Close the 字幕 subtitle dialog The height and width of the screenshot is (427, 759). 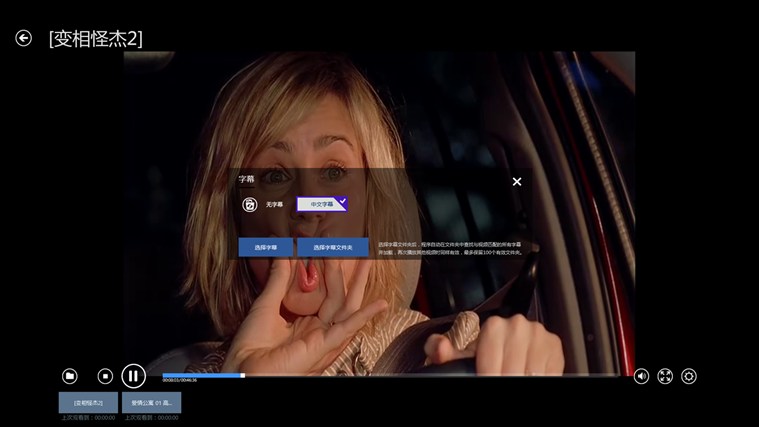(517, 182)
